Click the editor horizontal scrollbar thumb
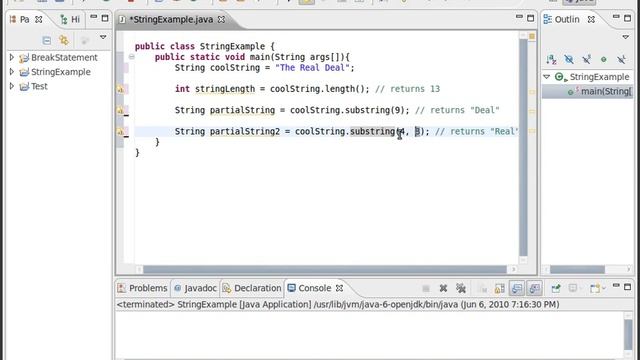The image size is (640, 360). pos(325,269)
